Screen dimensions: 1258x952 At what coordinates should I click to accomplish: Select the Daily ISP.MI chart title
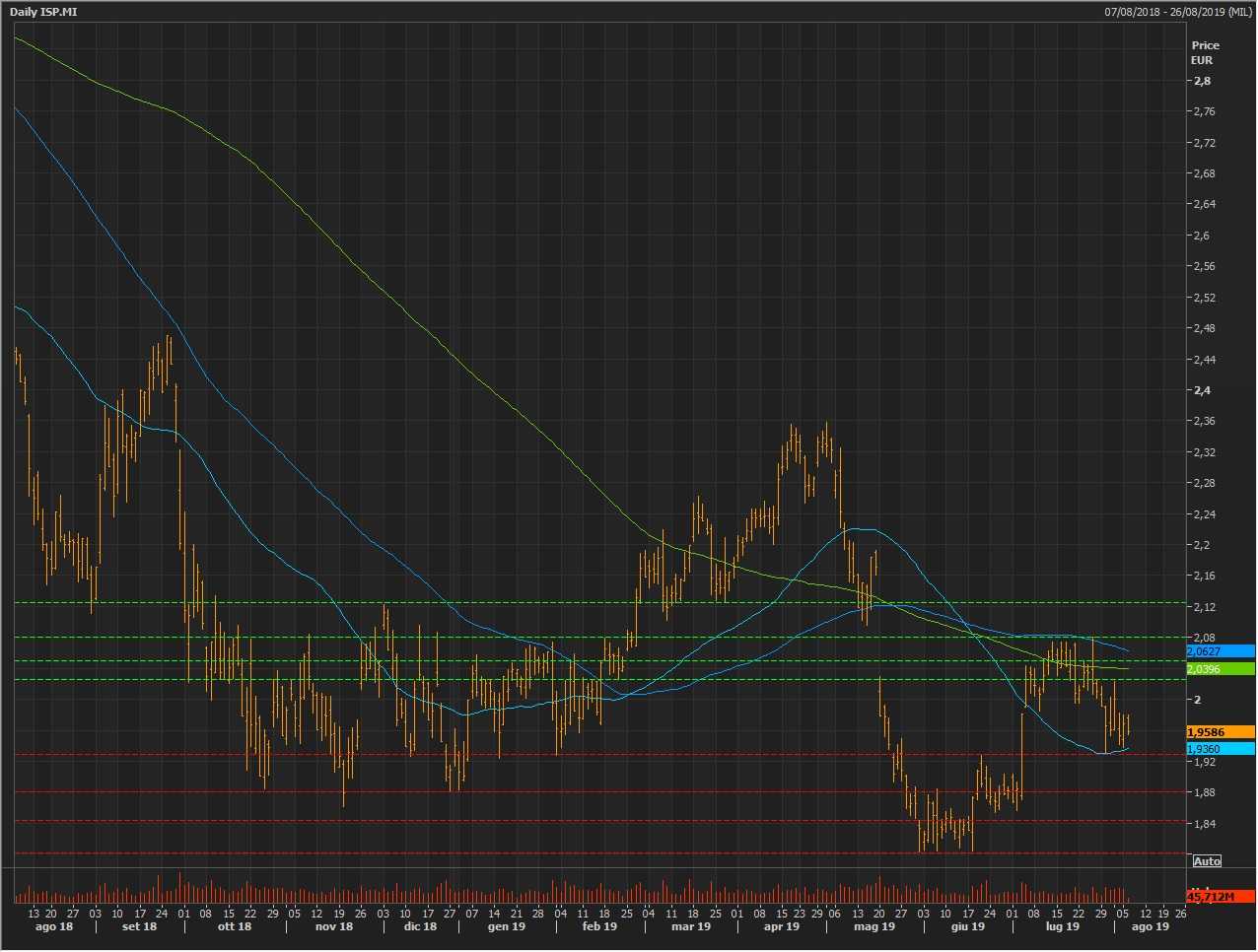coord(43,11)
